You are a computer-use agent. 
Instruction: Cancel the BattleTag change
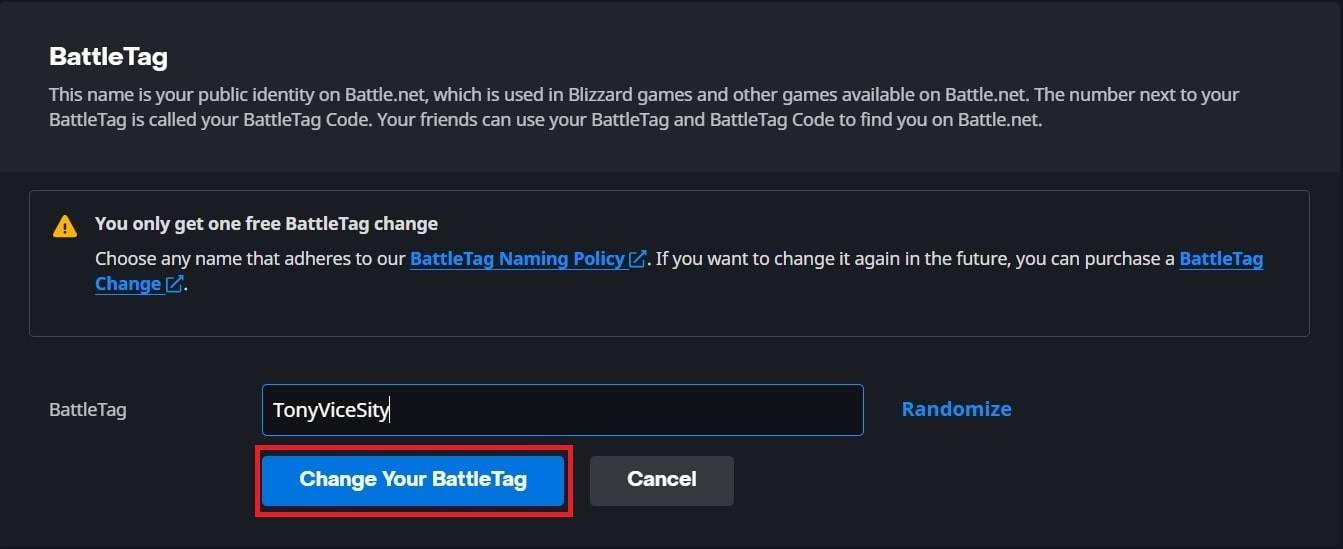click(x=661, y=480)
